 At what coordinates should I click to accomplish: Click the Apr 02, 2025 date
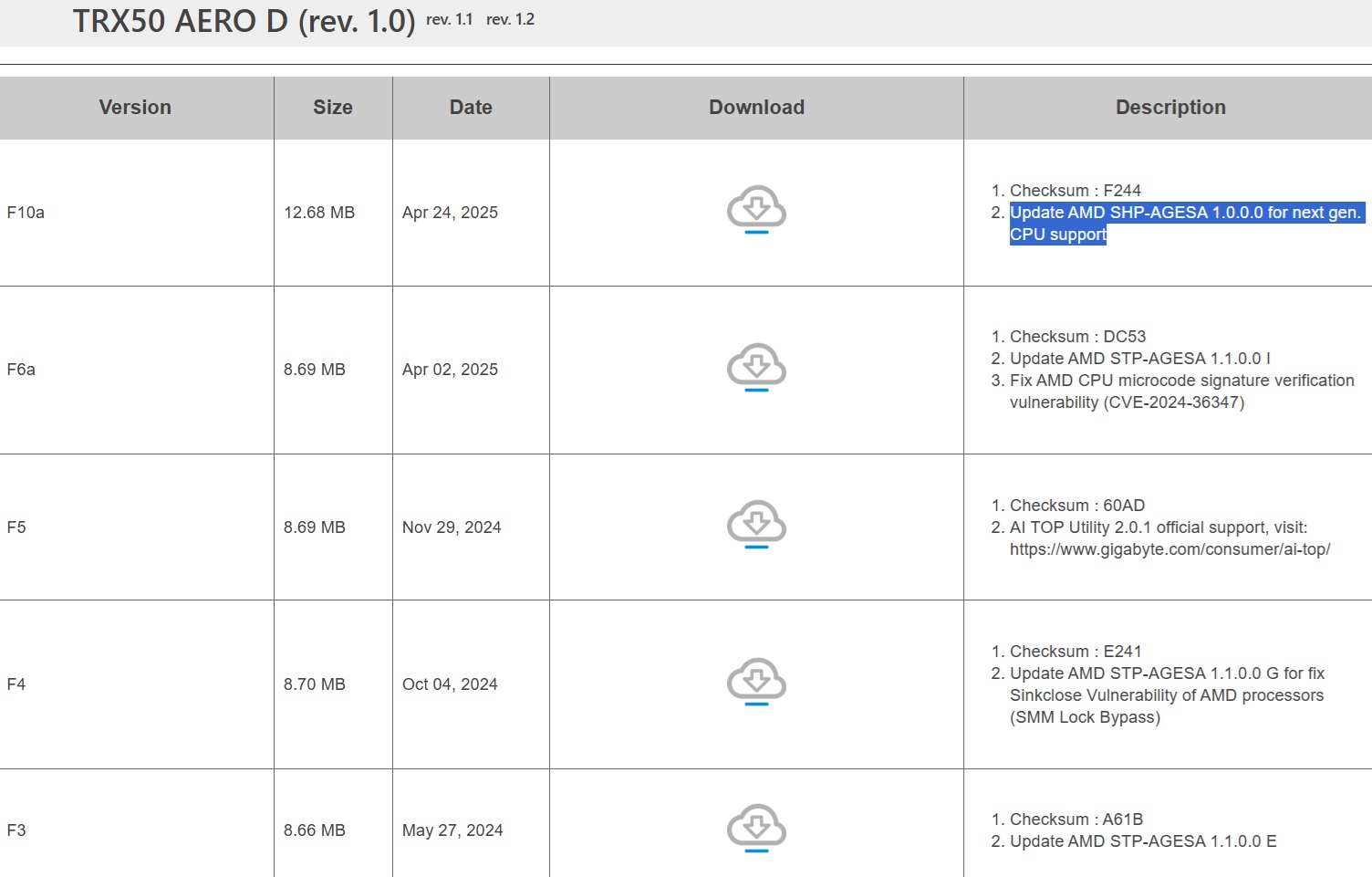point(450,370)
